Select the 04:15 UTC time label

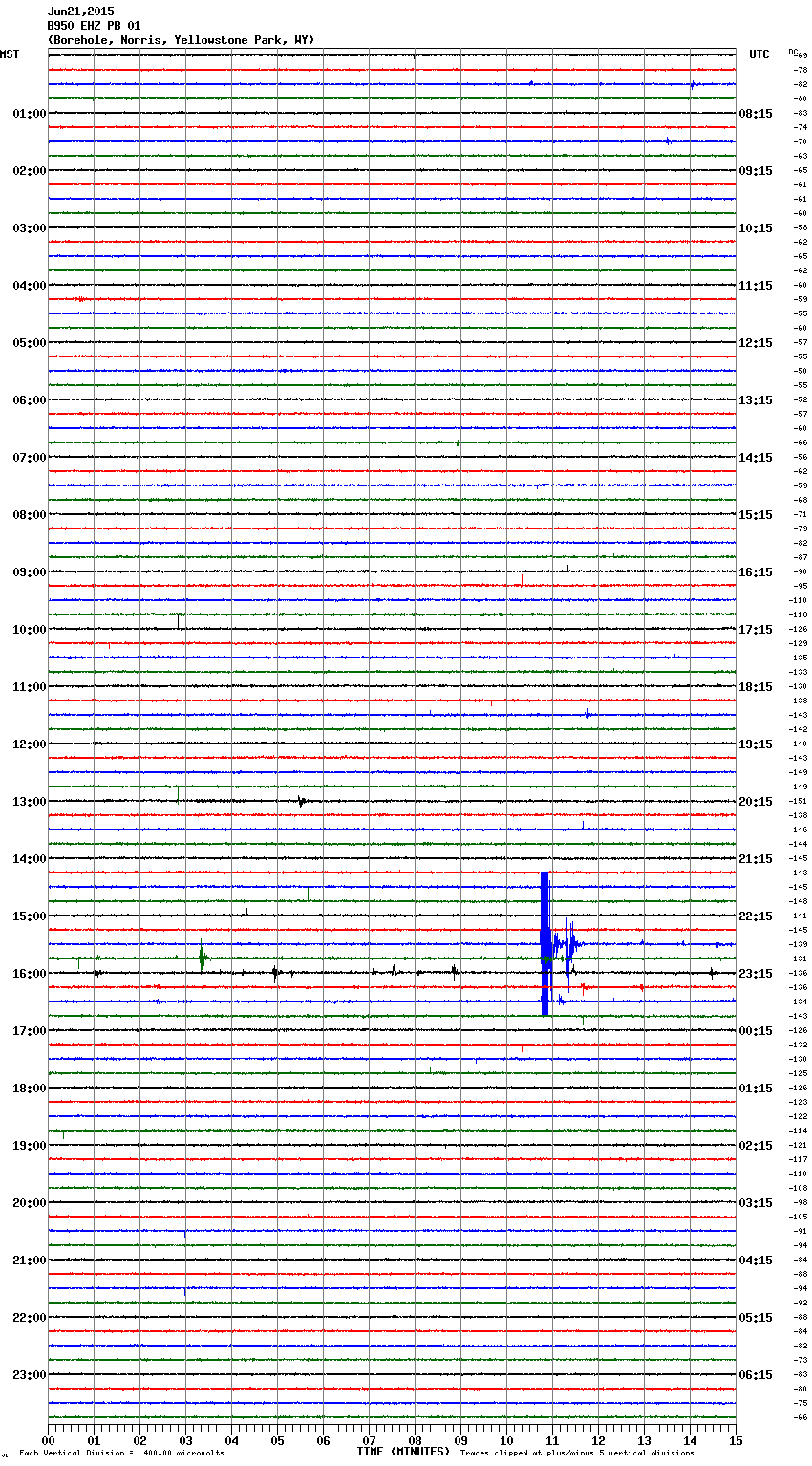756,1261
